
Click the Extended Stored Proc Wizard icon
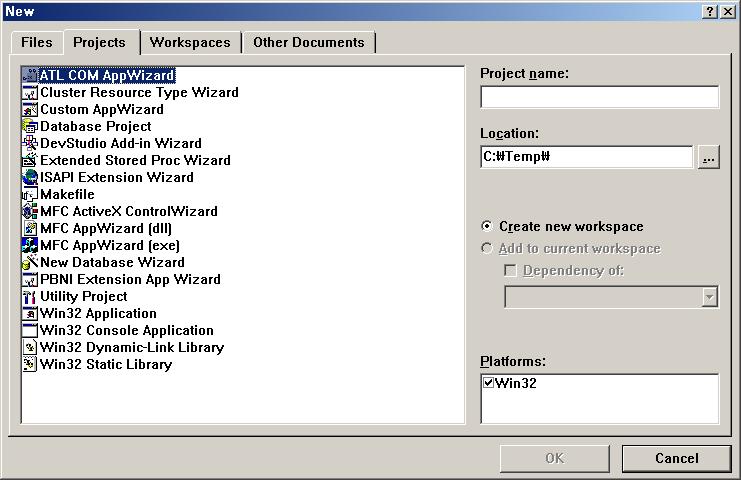click(30, 160)
